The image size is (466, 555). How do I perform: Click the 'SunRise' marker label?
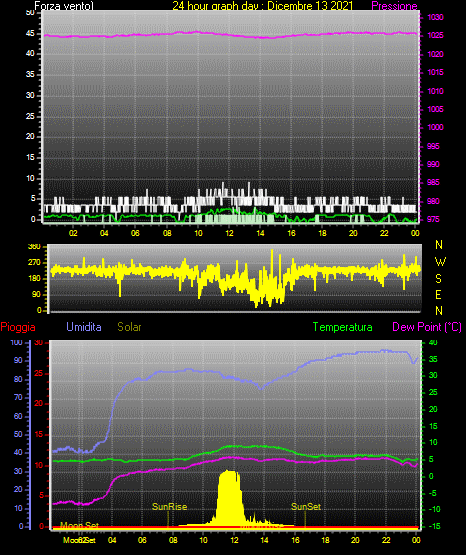[x=169, y=507]
